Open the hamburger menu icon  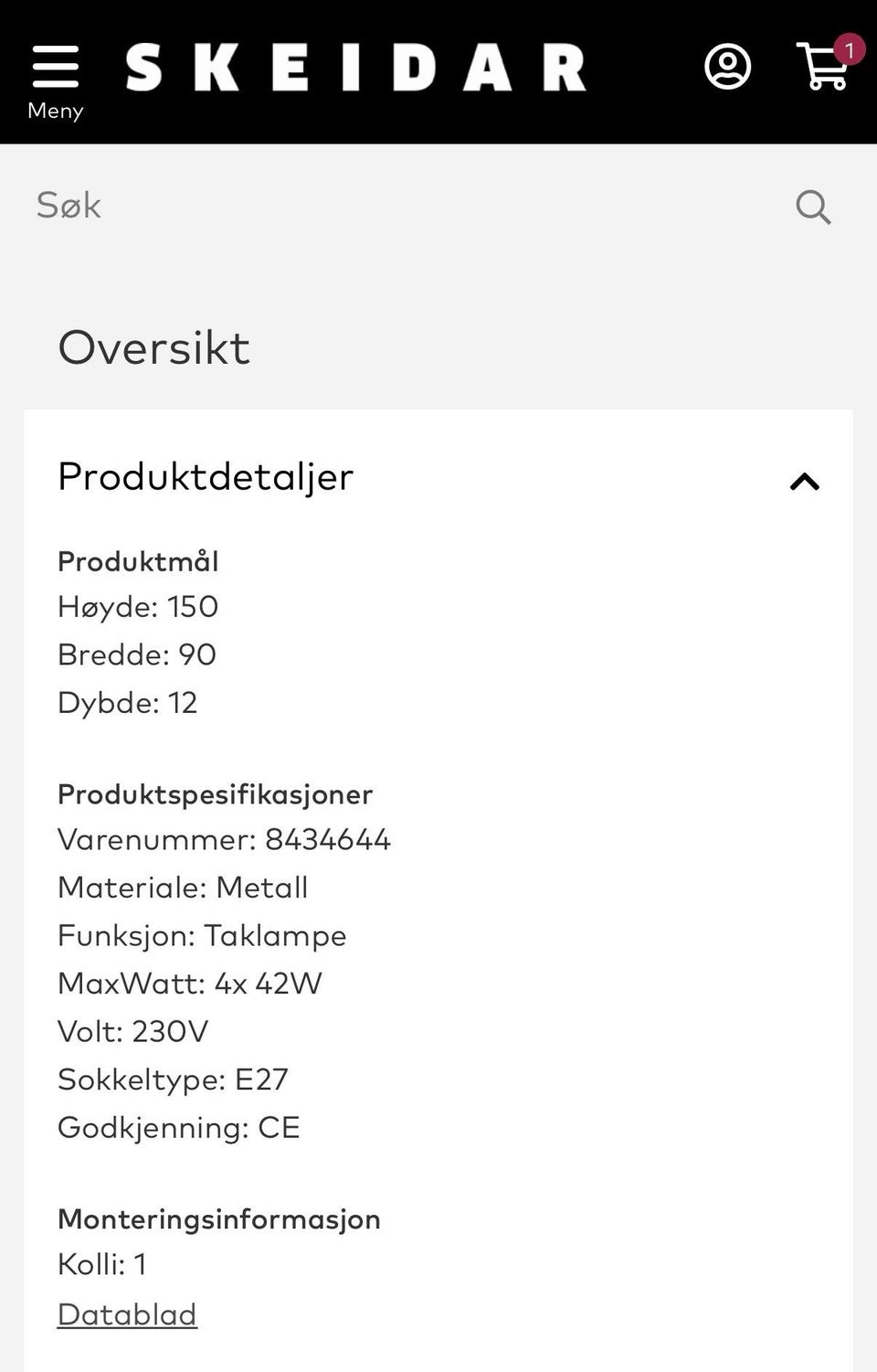[x=55, y=66]
